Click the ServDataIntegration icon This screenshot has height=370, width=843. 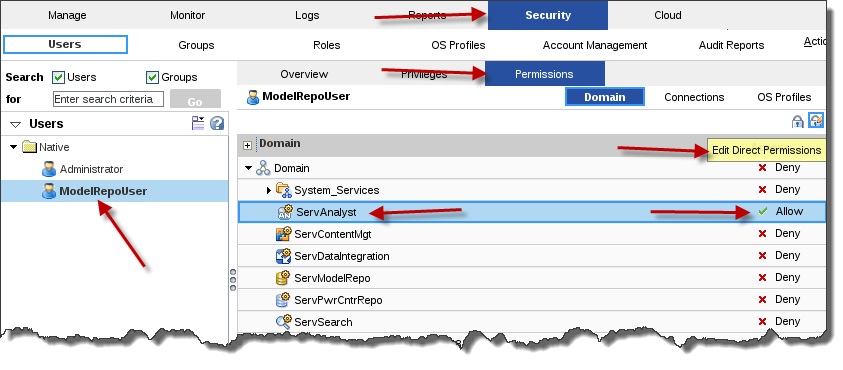click(283, 256)
